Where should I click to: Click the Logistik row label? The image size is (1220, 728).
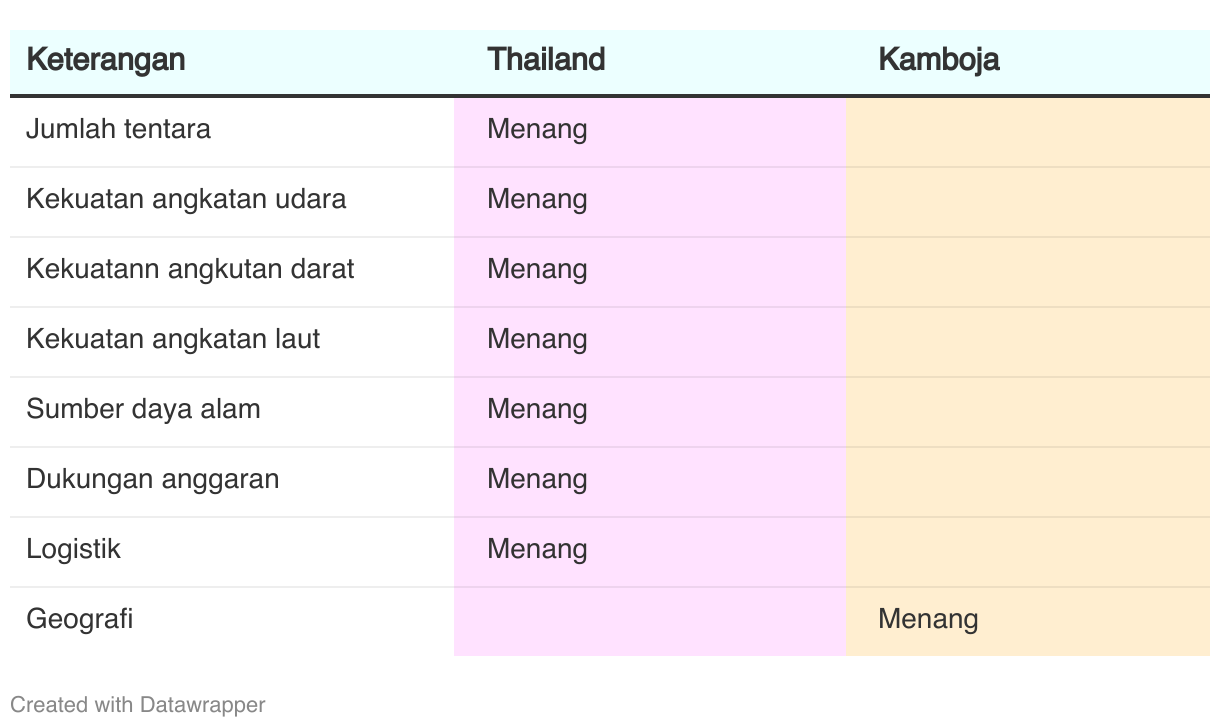73,549
